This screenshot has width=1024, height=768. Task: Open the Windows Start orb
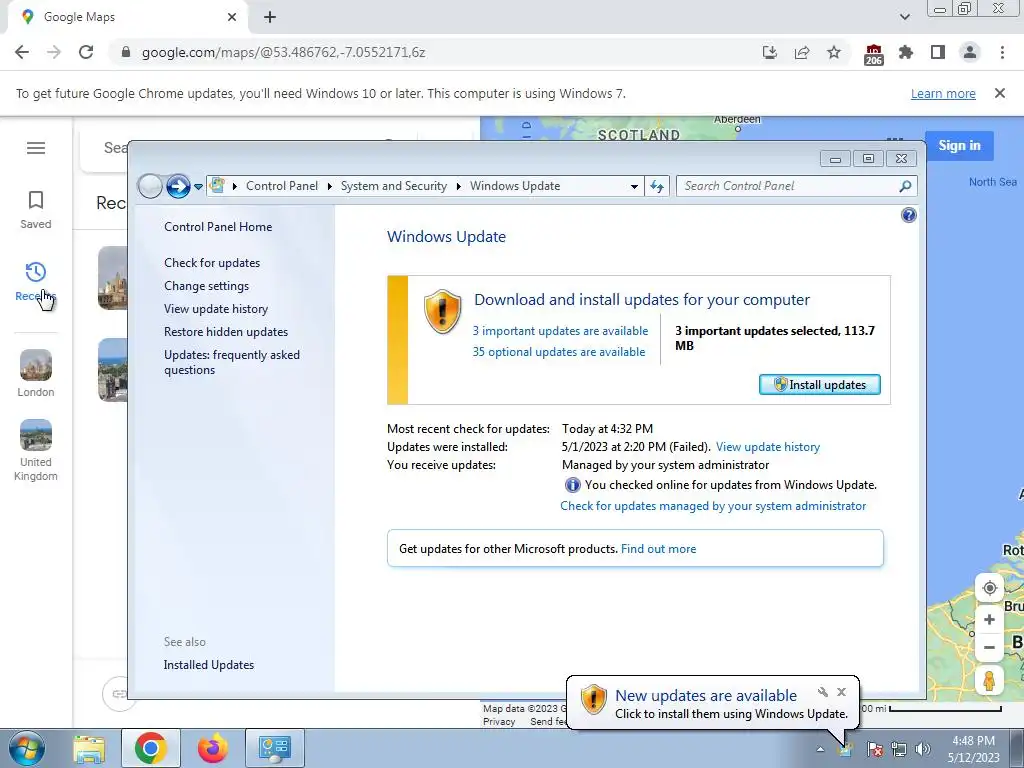pyautogui.click(x=26, y=748)
